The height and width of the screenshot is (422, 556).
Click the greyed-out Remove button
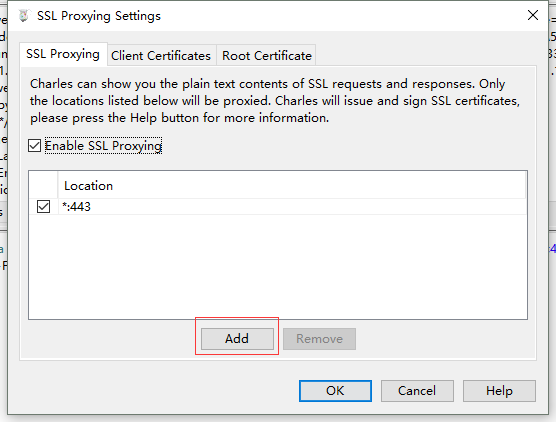click(x=319, y=339)
